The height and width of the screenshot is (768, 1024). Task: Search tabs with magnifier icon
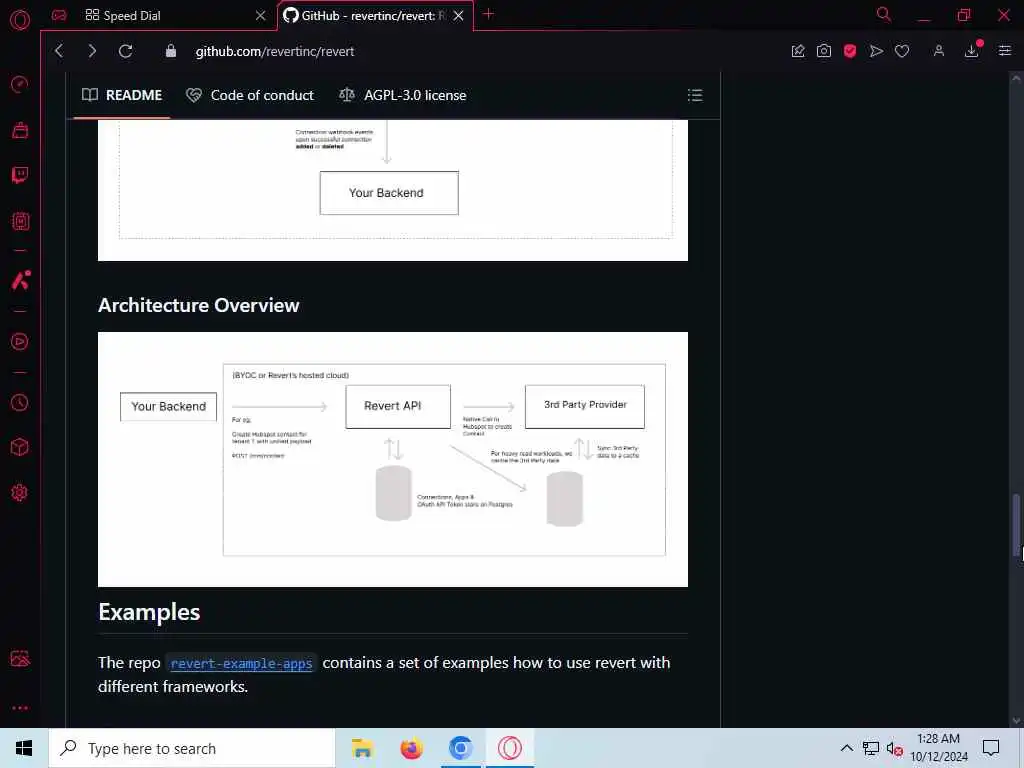[x=884, y=14]
